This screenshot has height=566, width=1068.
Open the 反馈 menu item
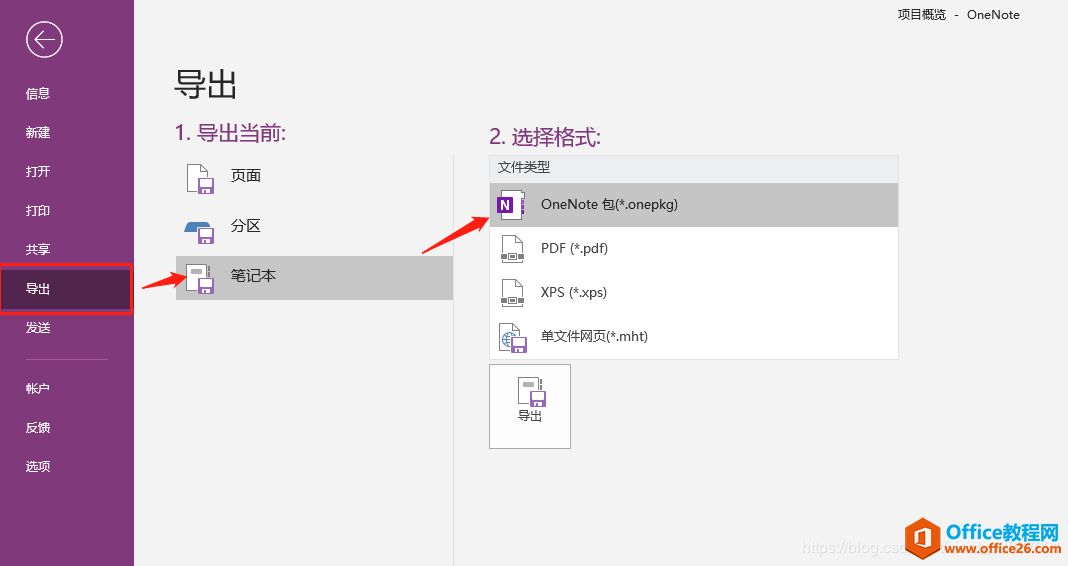38,427
